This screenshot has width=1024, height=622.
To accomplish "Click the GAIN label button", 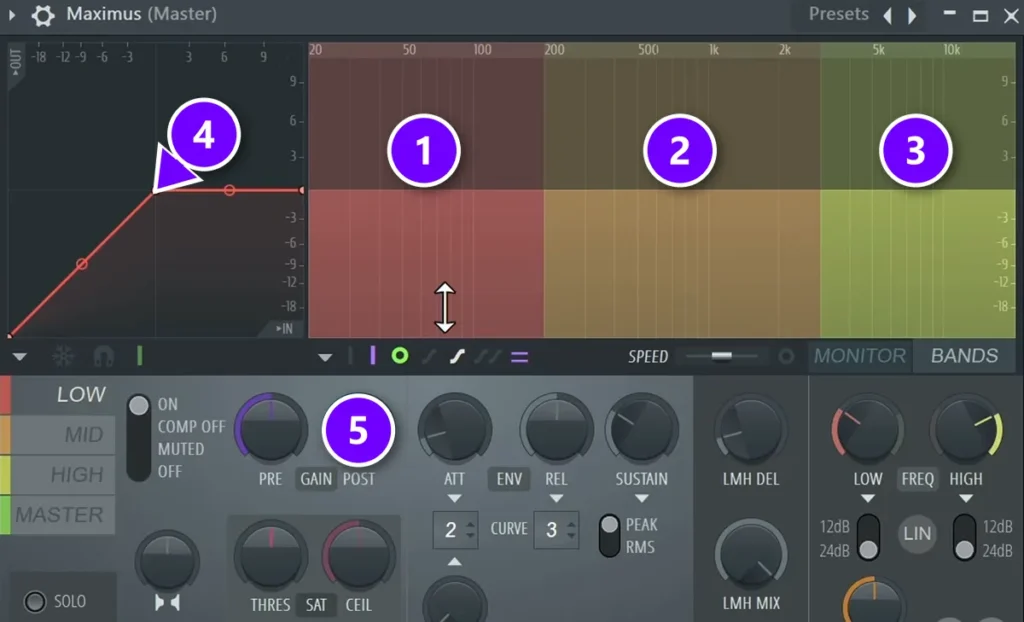I will (x=316, y=479).
